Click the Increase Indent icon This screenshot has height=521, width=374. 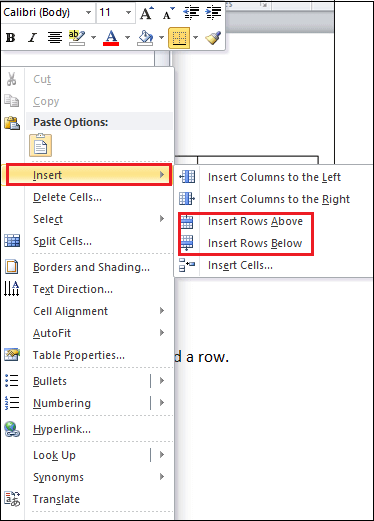pos(214,13)
